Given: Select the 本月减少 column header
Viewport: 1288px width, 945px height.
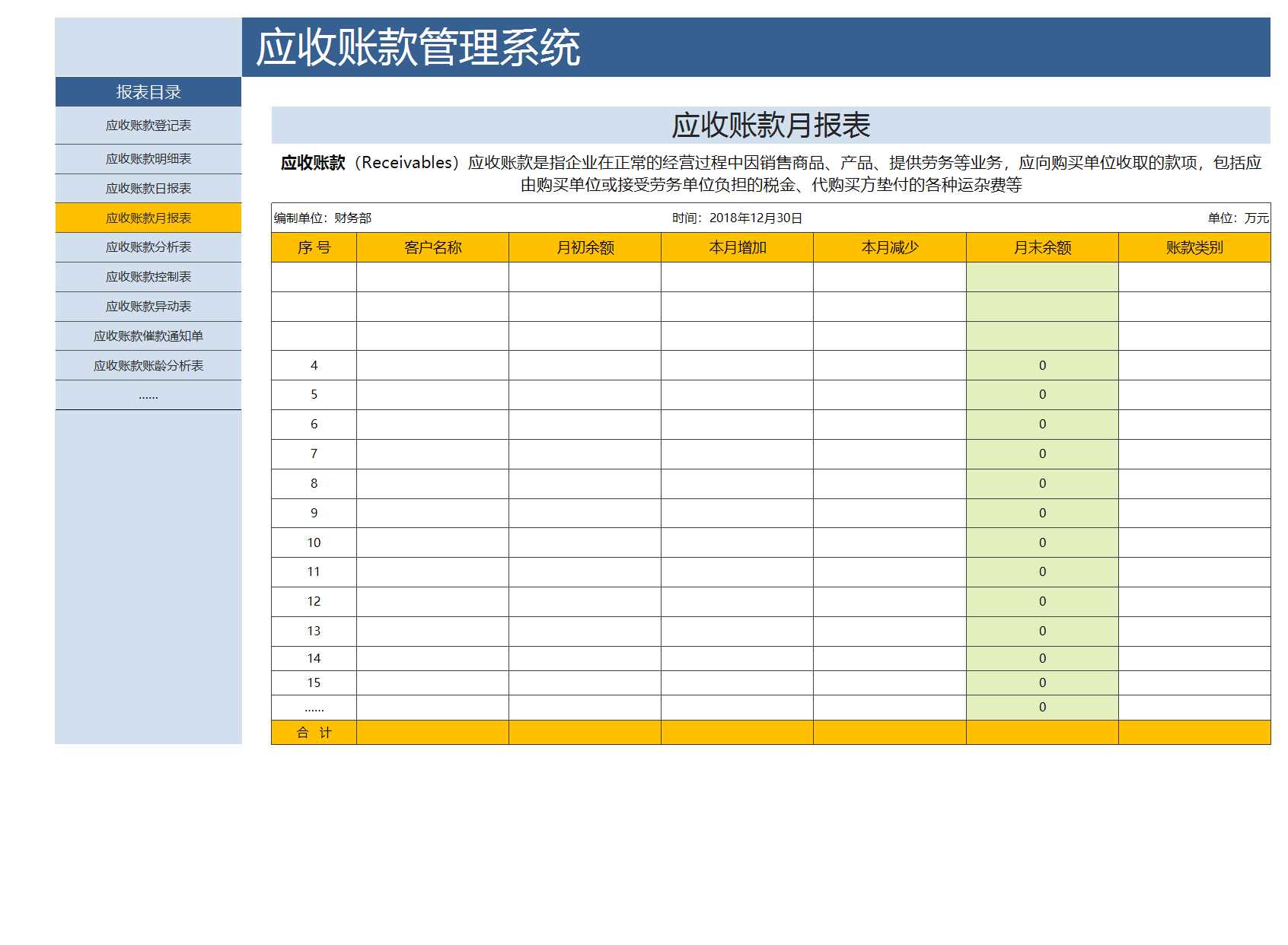Looking at the screenshot, I should 890,247.
